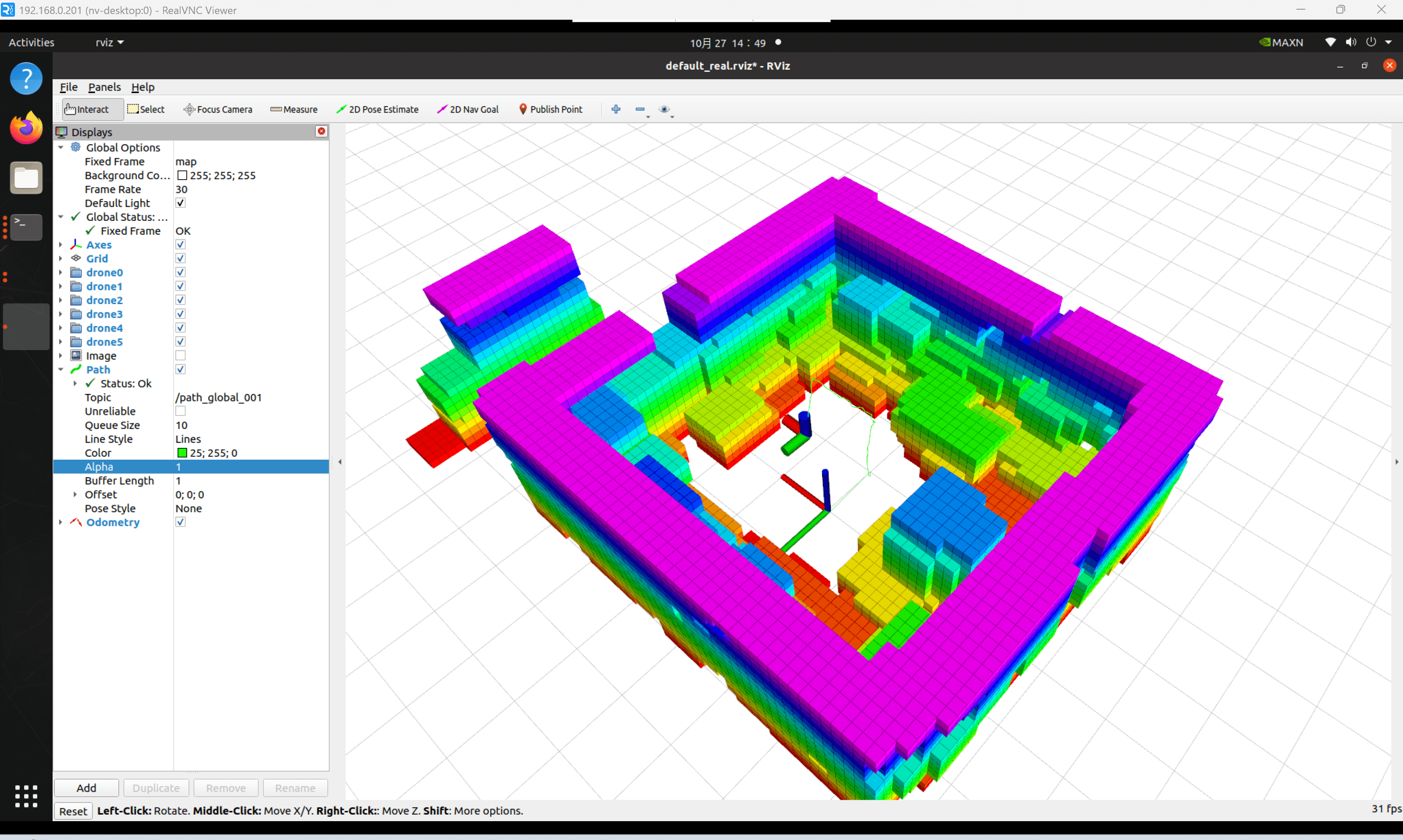This screenshot has width=1403, height=840.
Task: Uncheck the Odometry display checkbox
Action: click(181, 522)
